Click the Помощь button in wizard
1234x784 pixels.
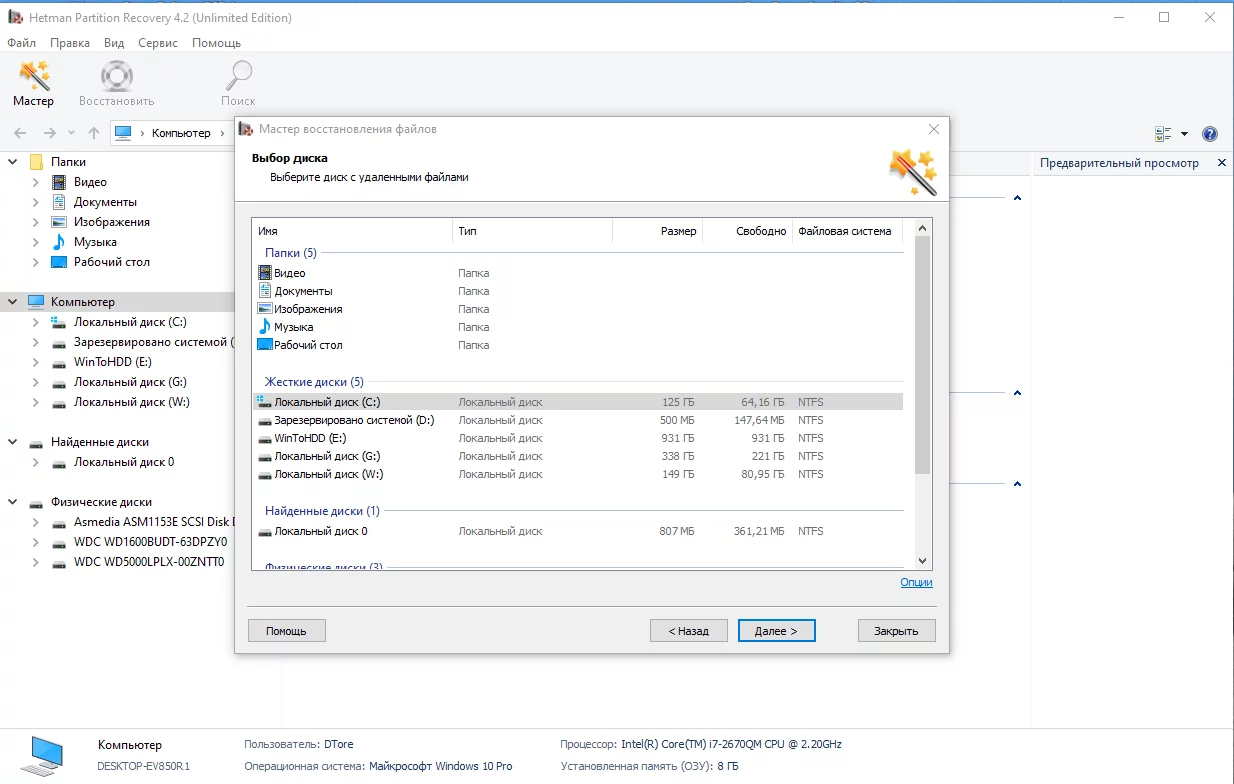click(x=286, y=631)
